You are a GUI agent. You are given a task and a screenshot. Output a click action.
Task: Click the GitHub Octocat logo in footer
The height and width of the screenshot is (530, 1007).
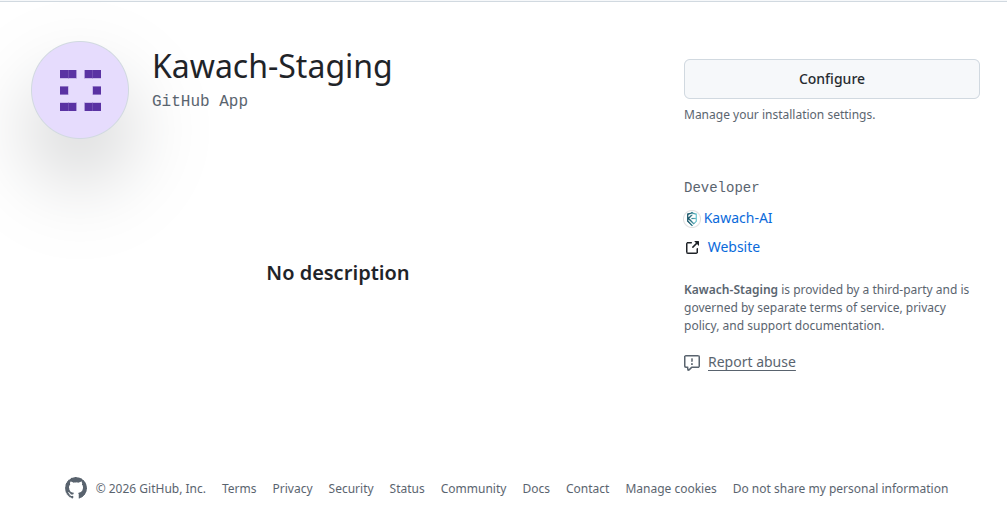pyautogui.click(x=76, y=488)
